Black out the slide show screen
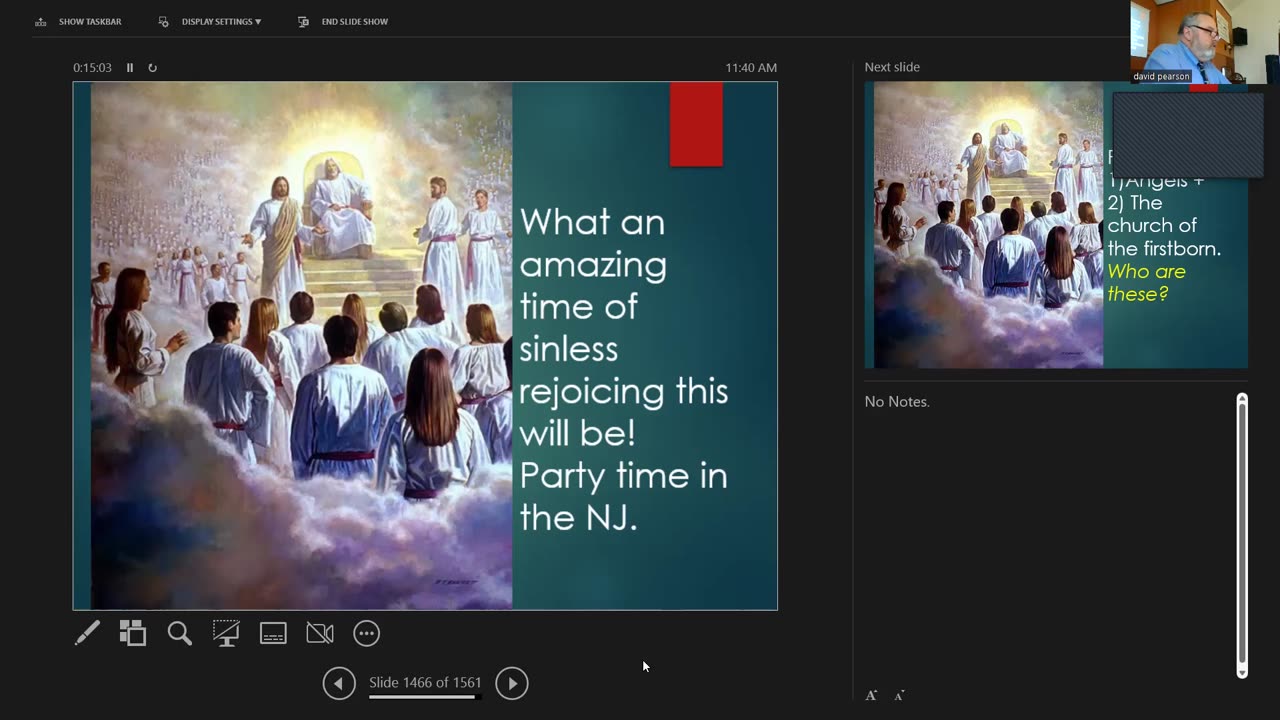Viewport: 1280px width, 720px height. click(226, 633)
